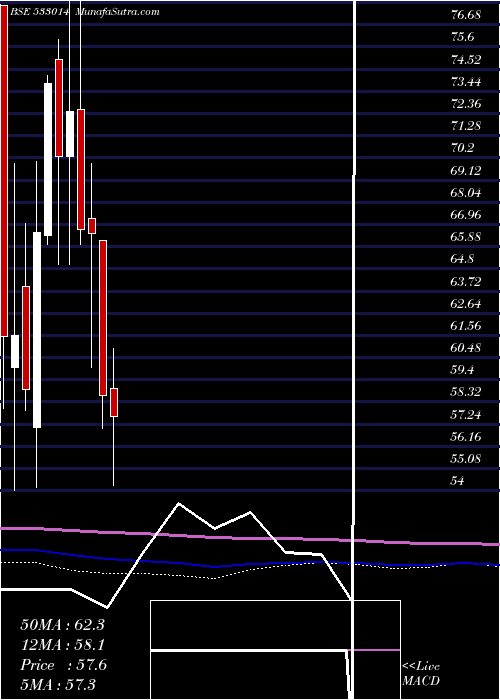The height and width of the screenshot is (700, 500).
Task: Click the 12MA : 58.1 readout
Action: pyautogui.click(x=62, y=645)
